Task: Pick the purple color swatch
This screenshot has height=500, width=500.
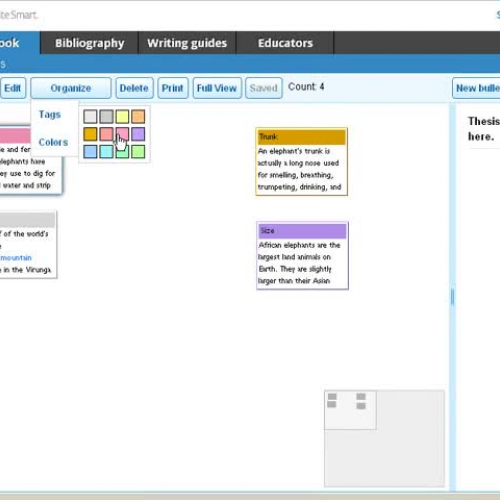Action: coord(138,134)
